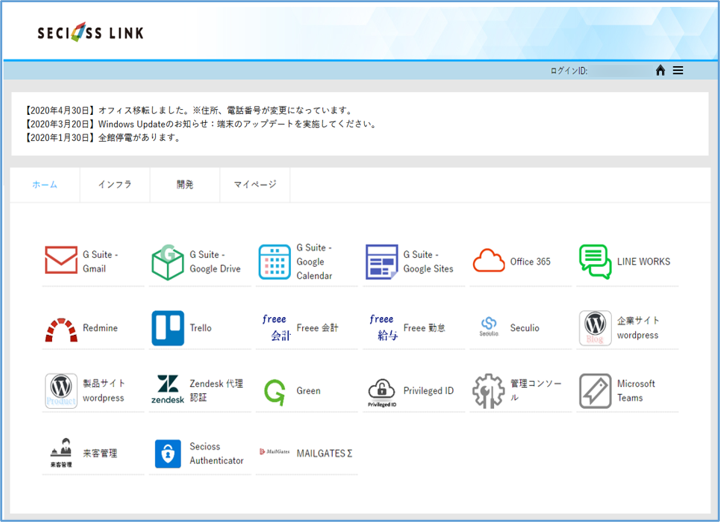Click the Redmine text link

click(x=100, y=328)
